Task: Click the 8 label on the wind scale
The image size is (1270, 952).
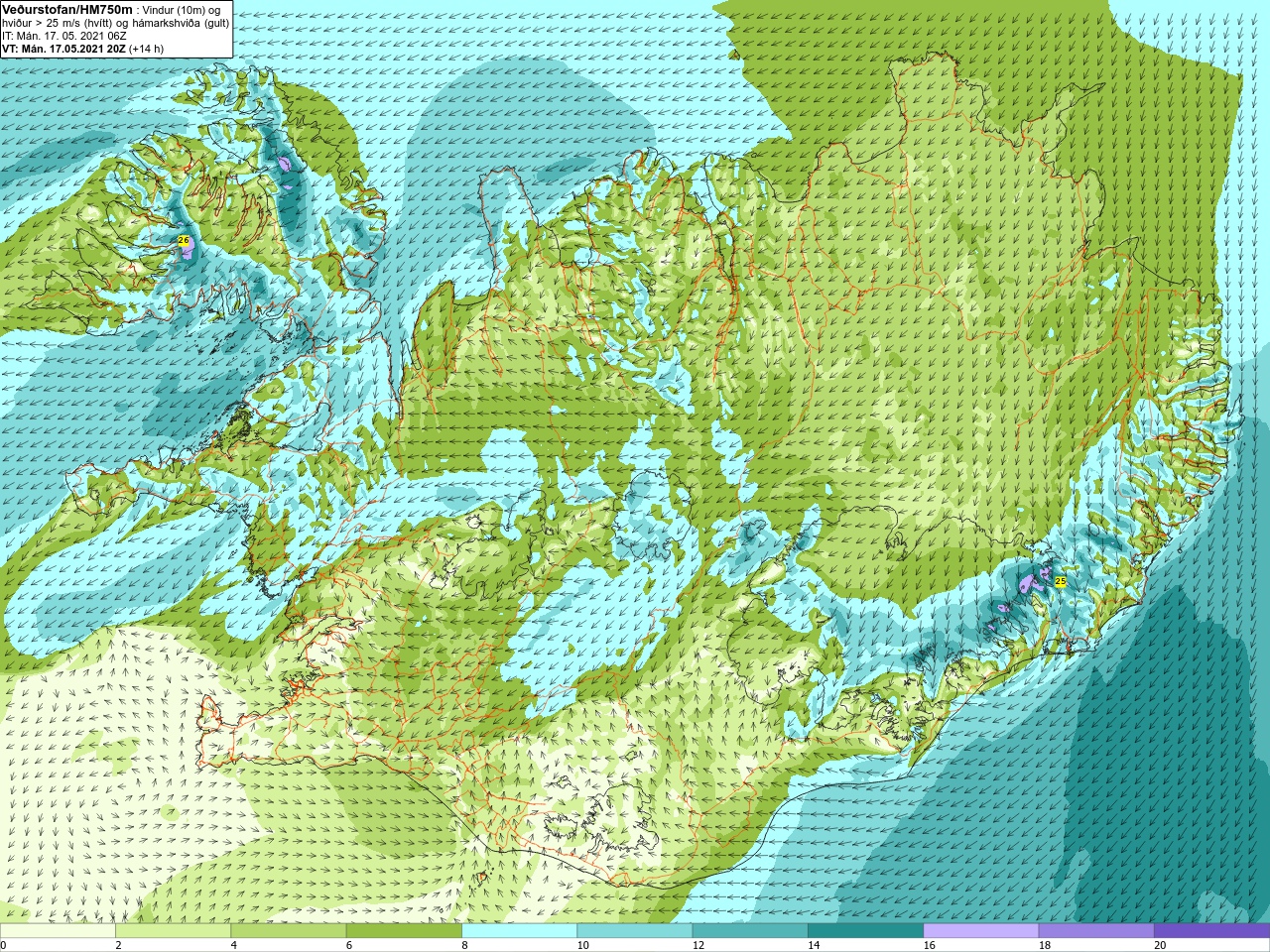Action: click(464, 945)
